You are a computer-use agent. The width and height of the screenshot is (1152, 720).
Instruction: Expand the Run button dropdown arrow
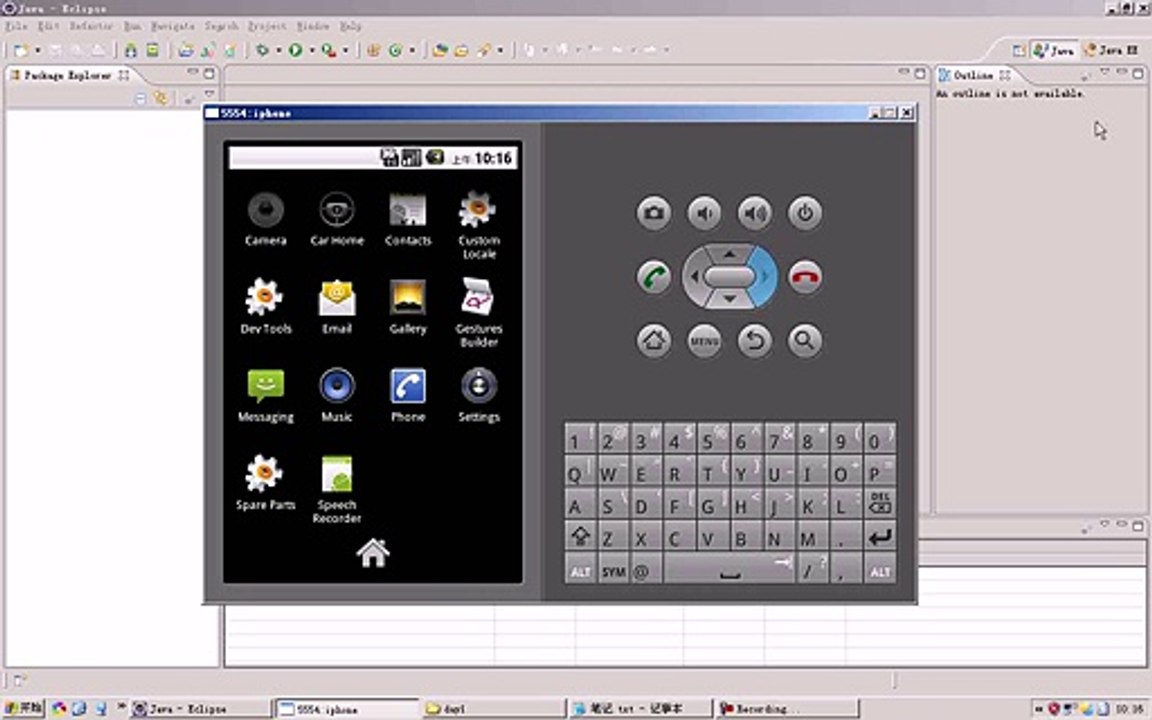(x=312, y=50)
